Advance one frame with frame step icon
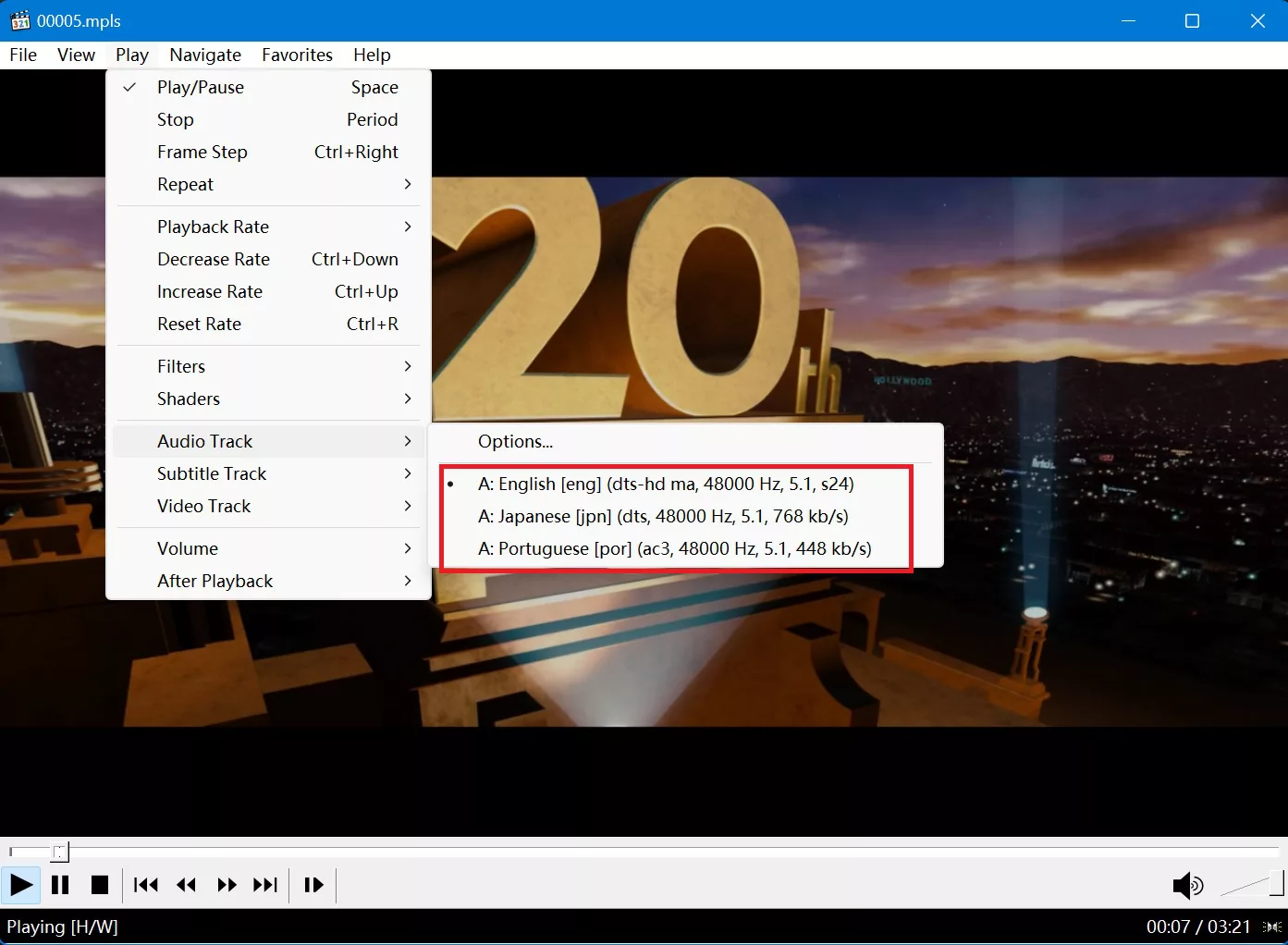This screenshot has width=1288, height=945. (x=313, y=886)
